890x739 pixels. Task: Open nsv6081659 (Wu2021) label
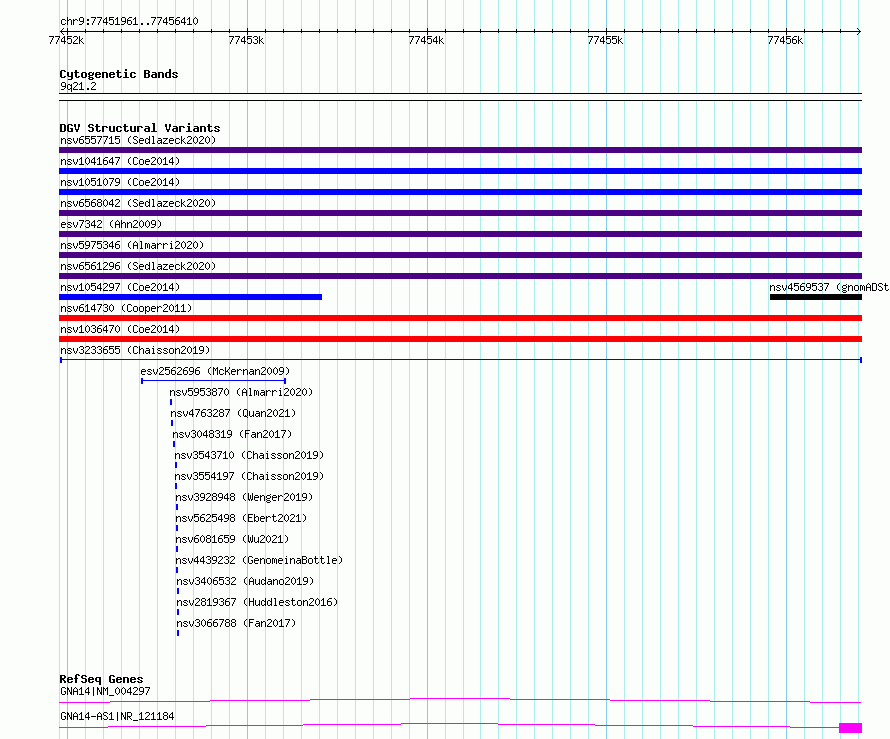coord(232,539)
